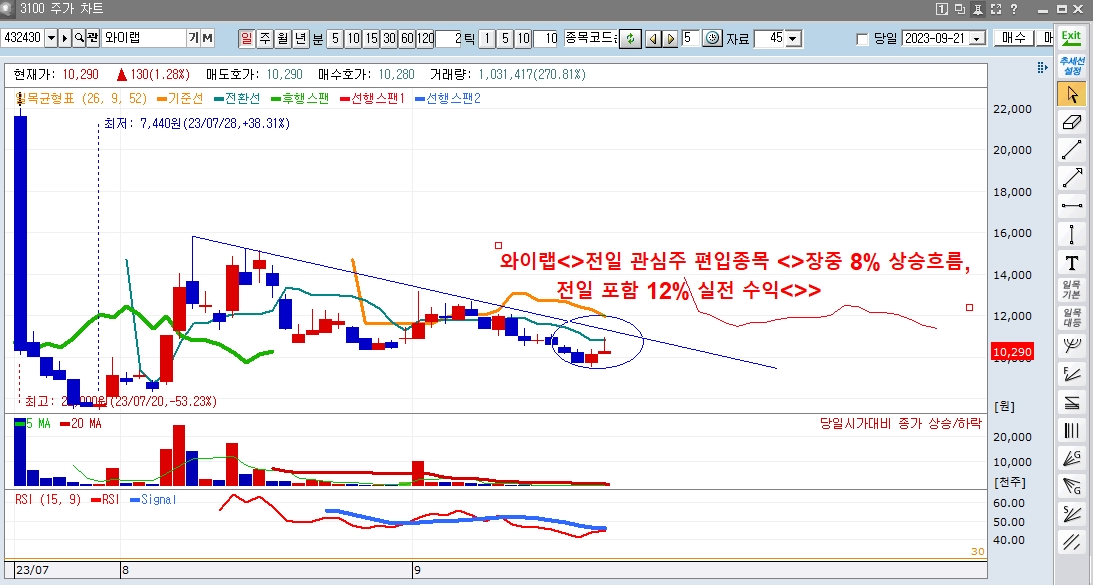Screen dimensions: 1093x585
Task: Click the 관 watchlist button
Action: coord(93,38)
